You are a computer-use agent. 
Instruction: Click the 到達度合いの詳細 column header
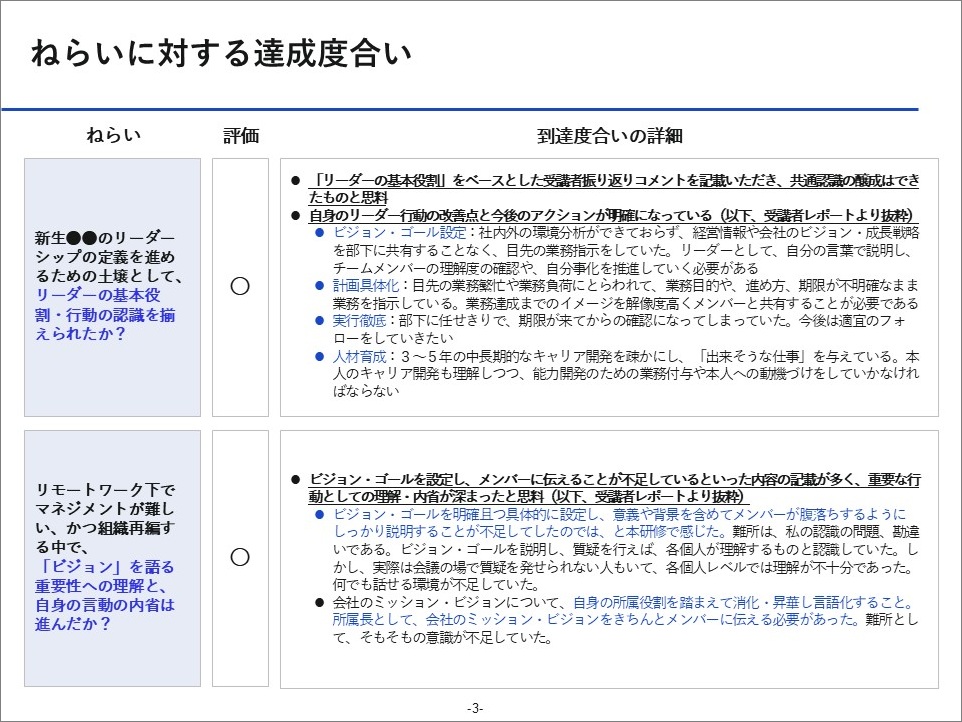pos(609,136)
